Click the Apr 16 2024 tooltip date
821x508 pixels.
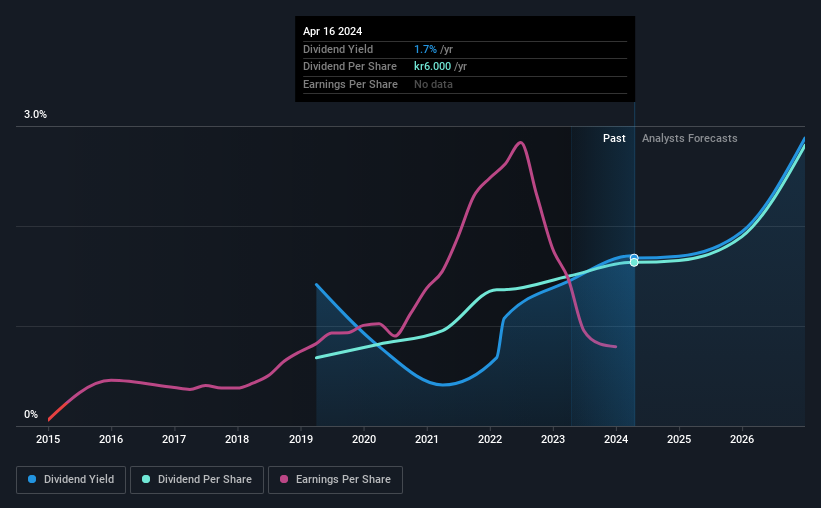(332, 31)
